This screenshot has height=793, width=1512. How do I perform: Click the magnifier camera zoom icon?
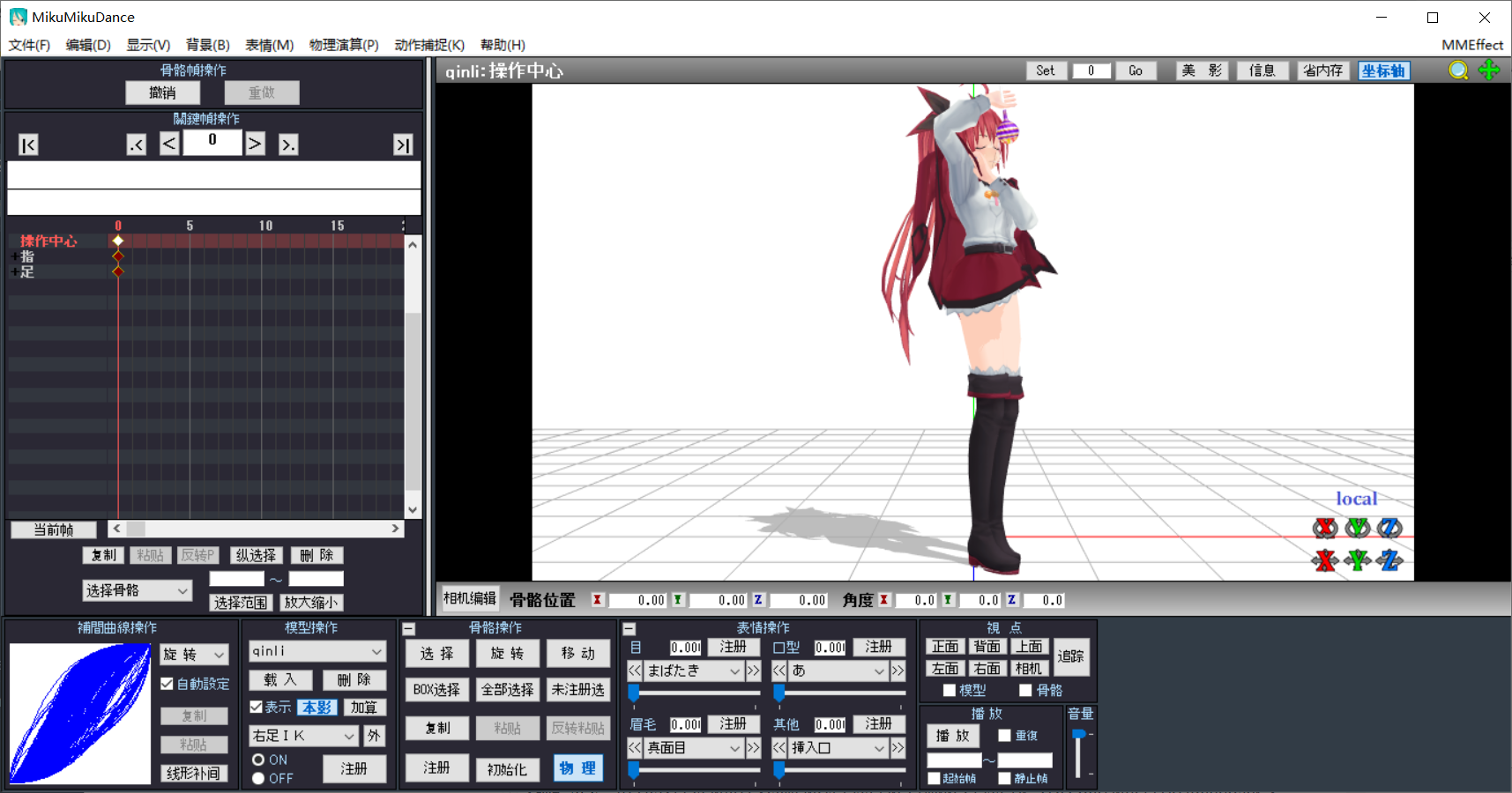[1459, 70]
